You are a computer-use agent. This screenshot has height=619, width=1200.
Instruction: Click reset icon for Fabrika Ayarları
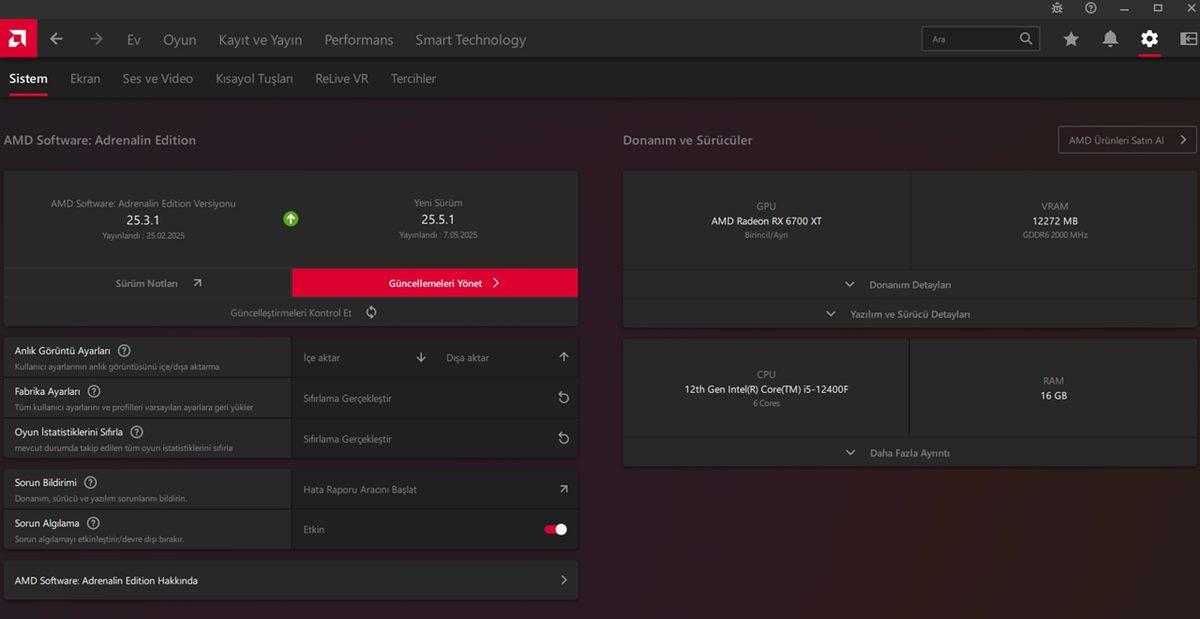563,398
